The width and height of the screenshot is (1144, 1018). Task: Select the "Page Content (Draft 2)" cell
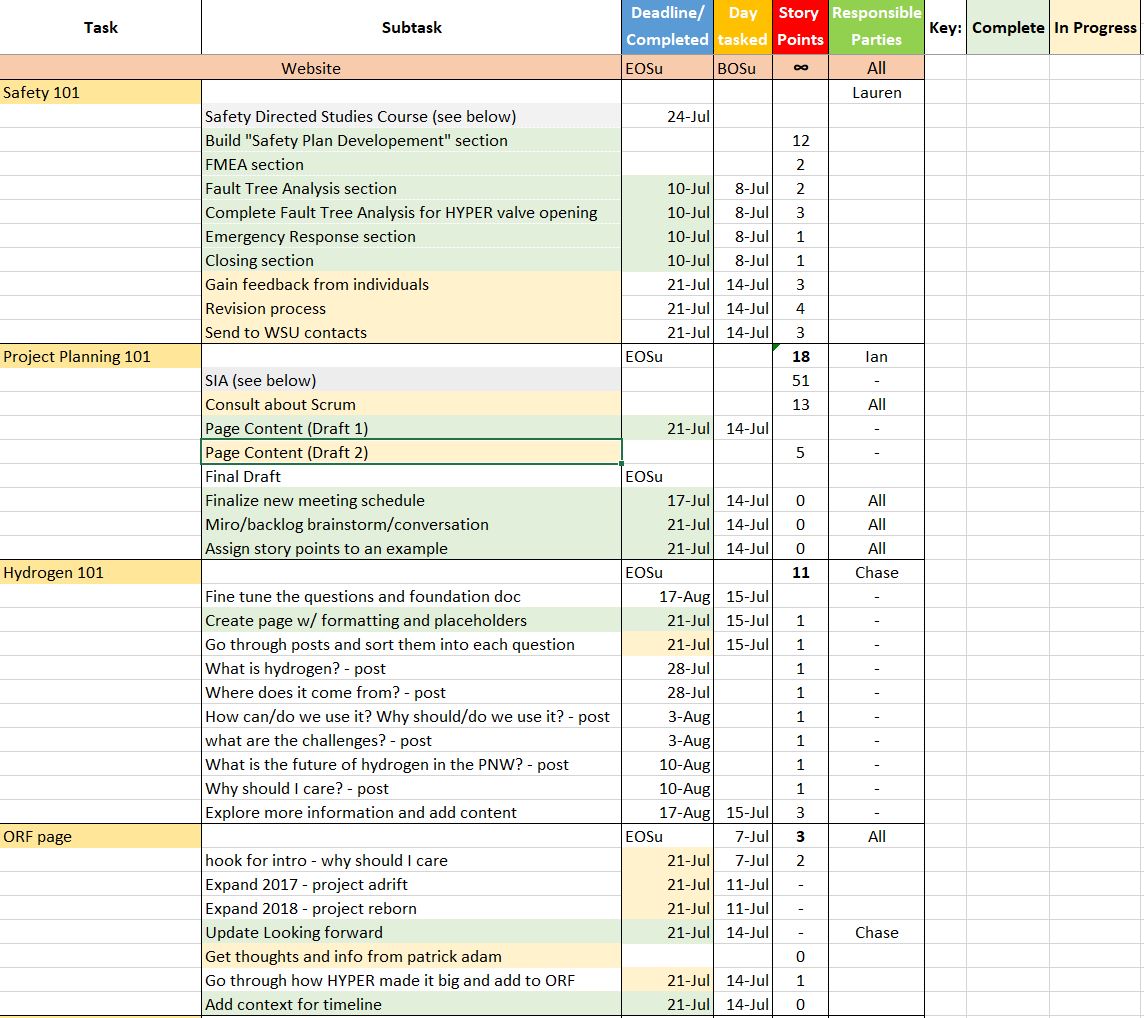(x=411, y=453)
